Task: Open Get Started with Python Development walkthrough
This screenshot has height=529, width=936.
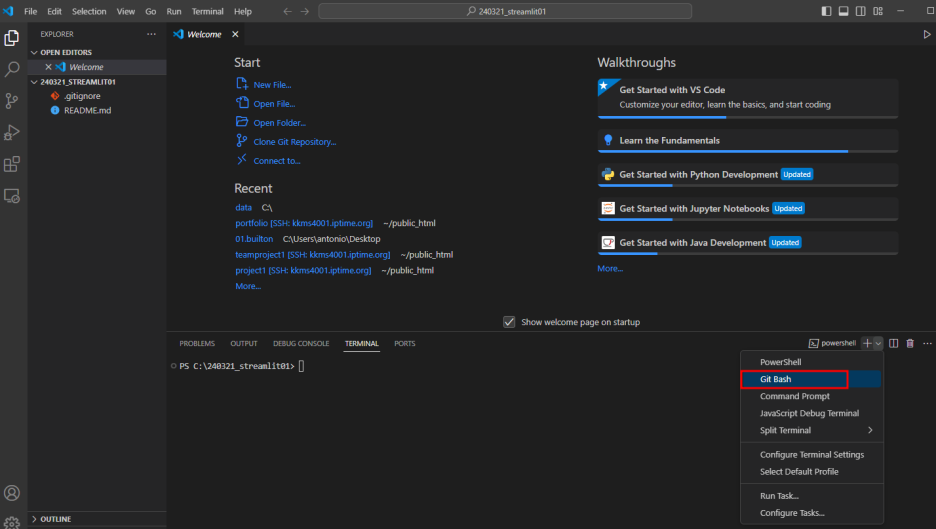Action: pos(747,175)
